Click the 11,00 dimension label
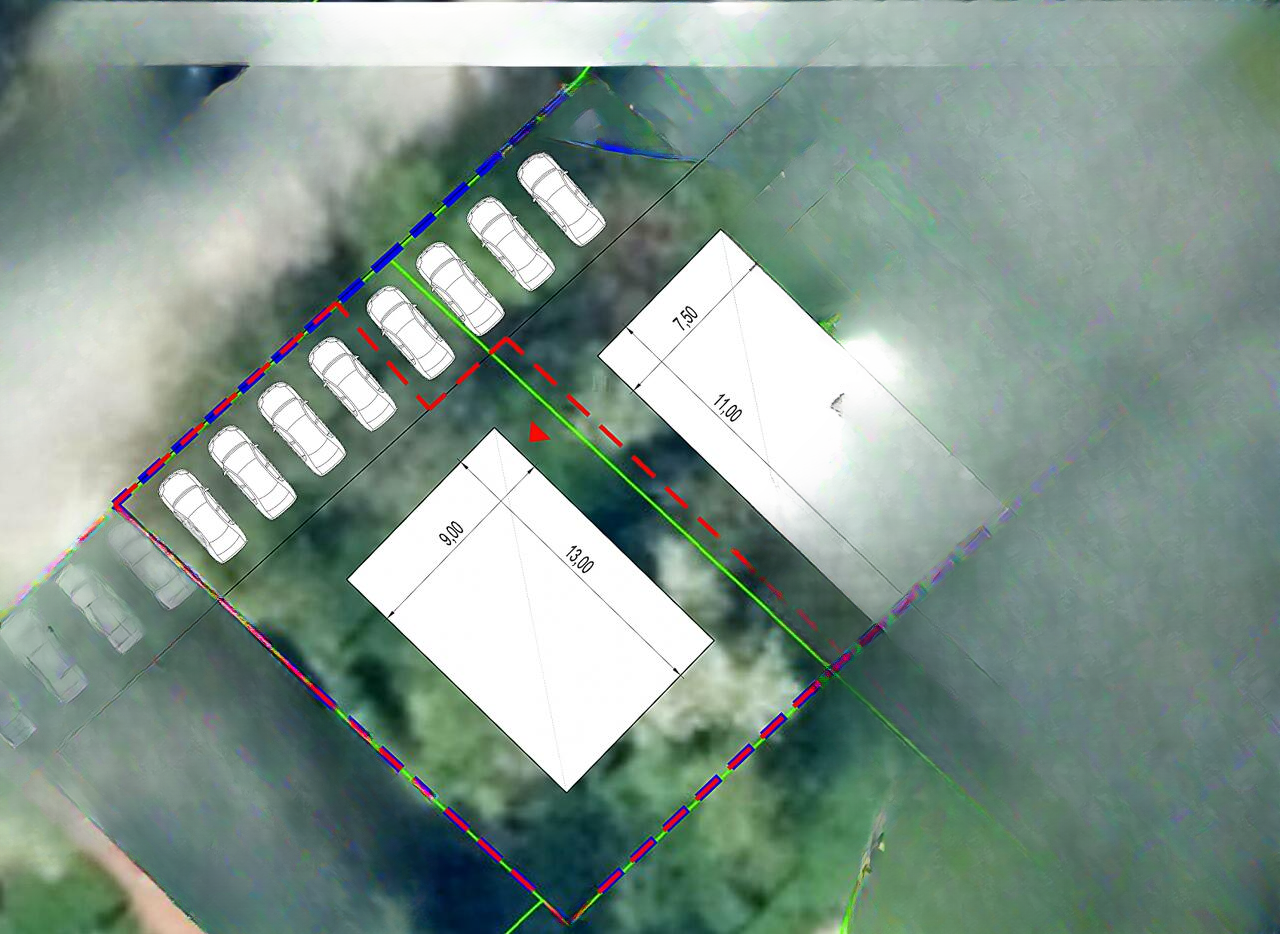The height and width of the screenshot is (934, 1280). pyautogui.click(x=727, y=408)
